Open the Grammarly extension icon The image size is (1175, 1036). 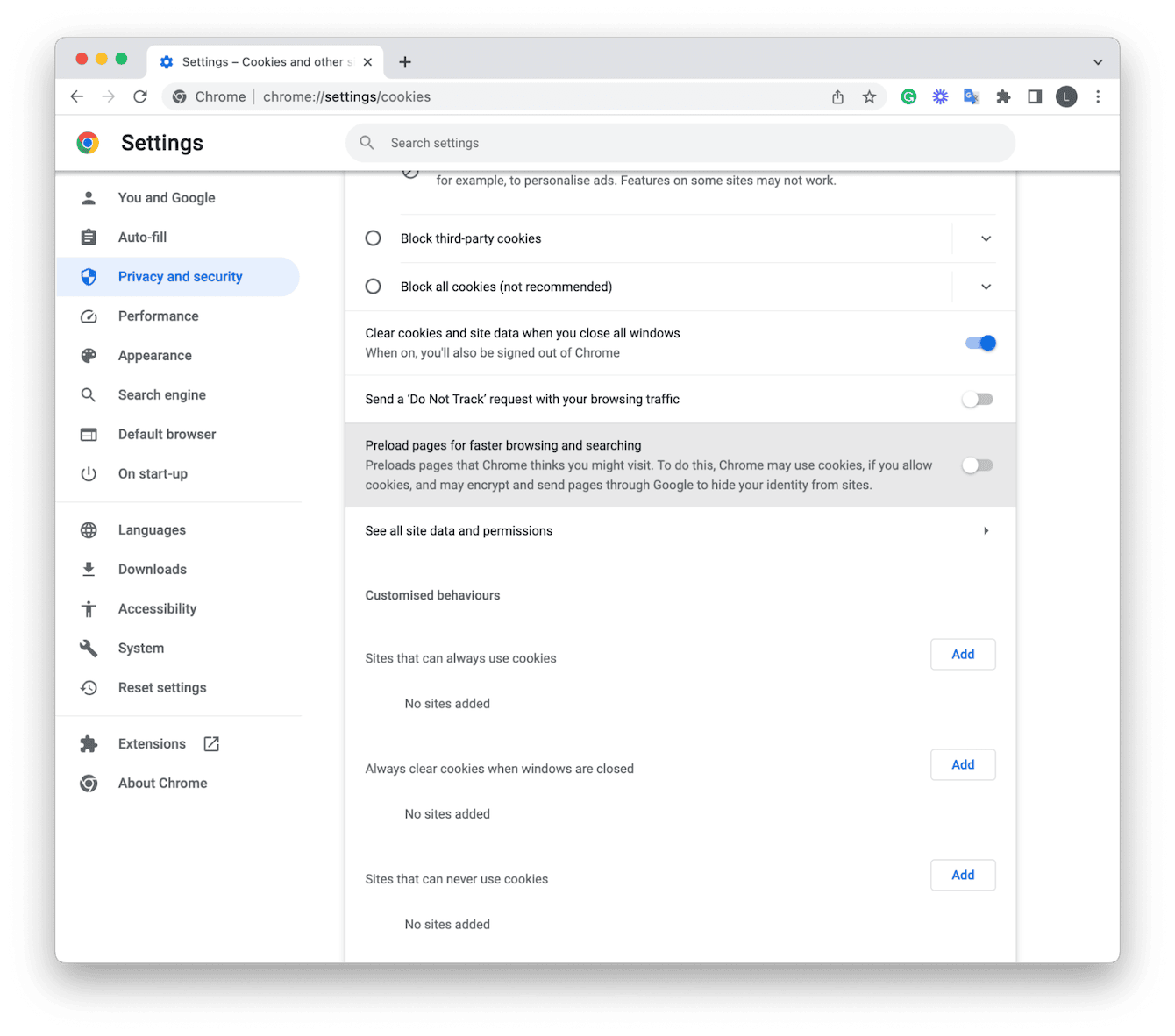click(x=908, y=96)
